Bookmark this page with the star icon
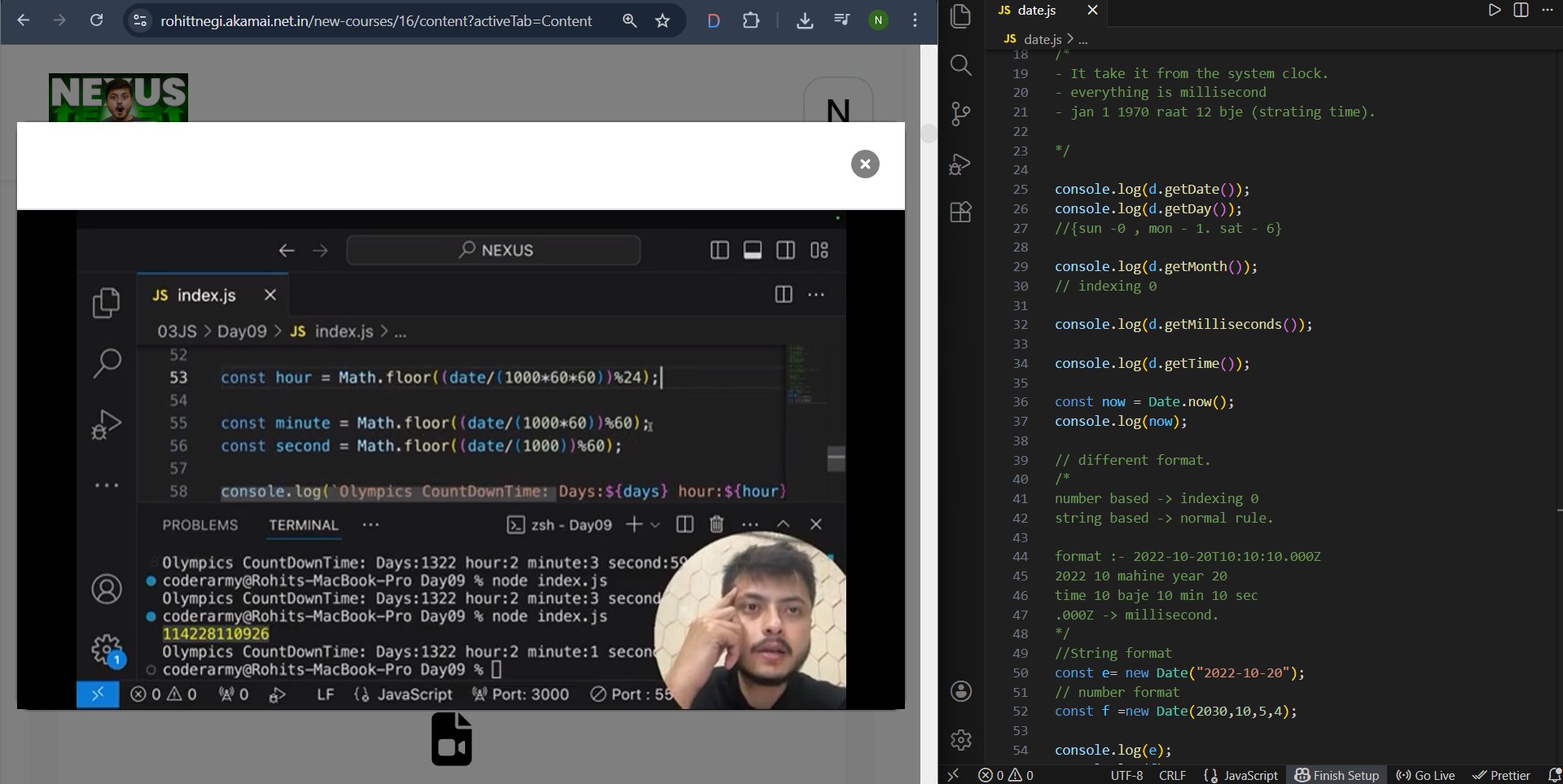 tap(663, 20)
